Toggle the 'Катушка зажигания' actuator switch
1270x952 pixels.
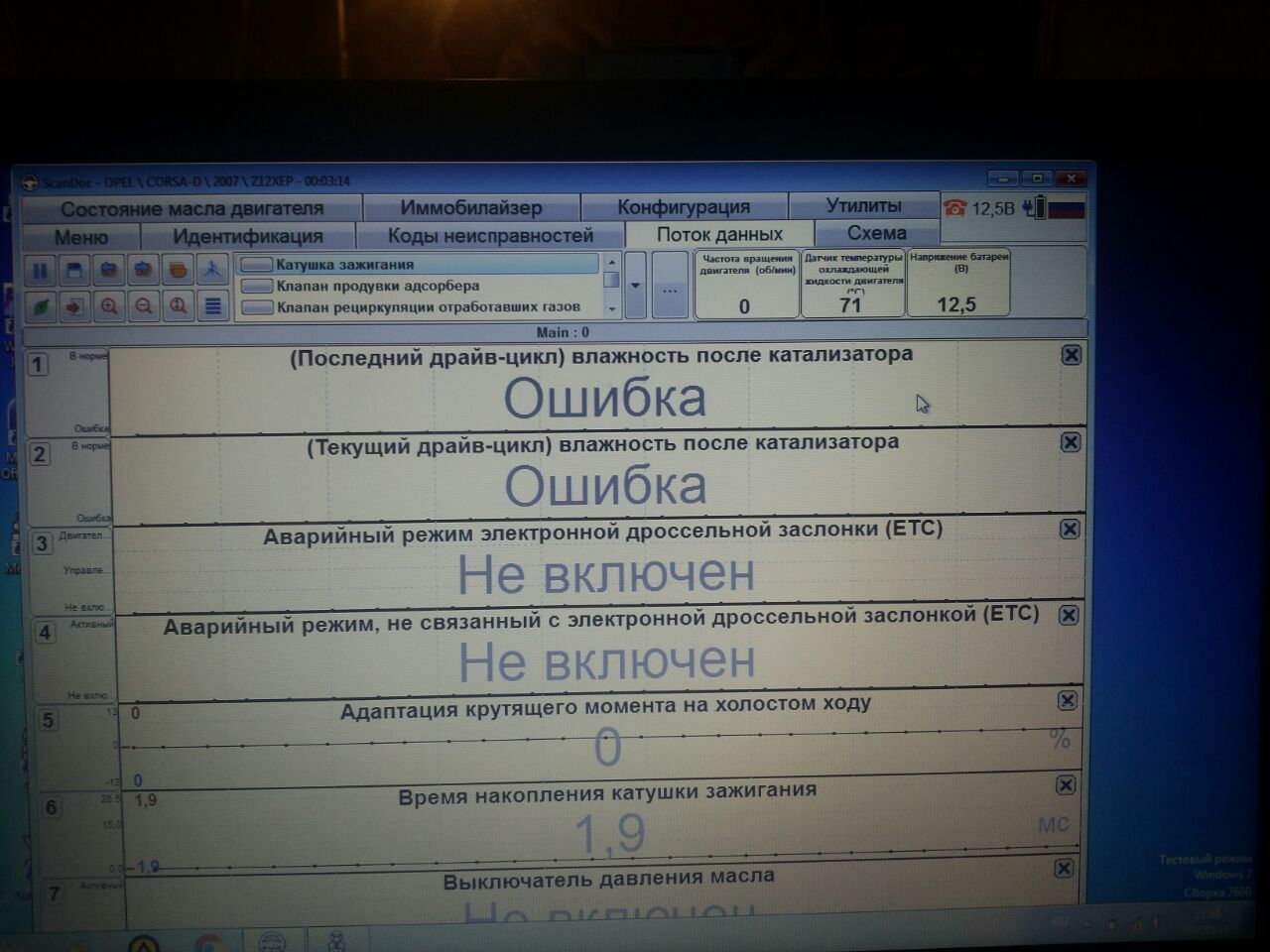[257, 265]
